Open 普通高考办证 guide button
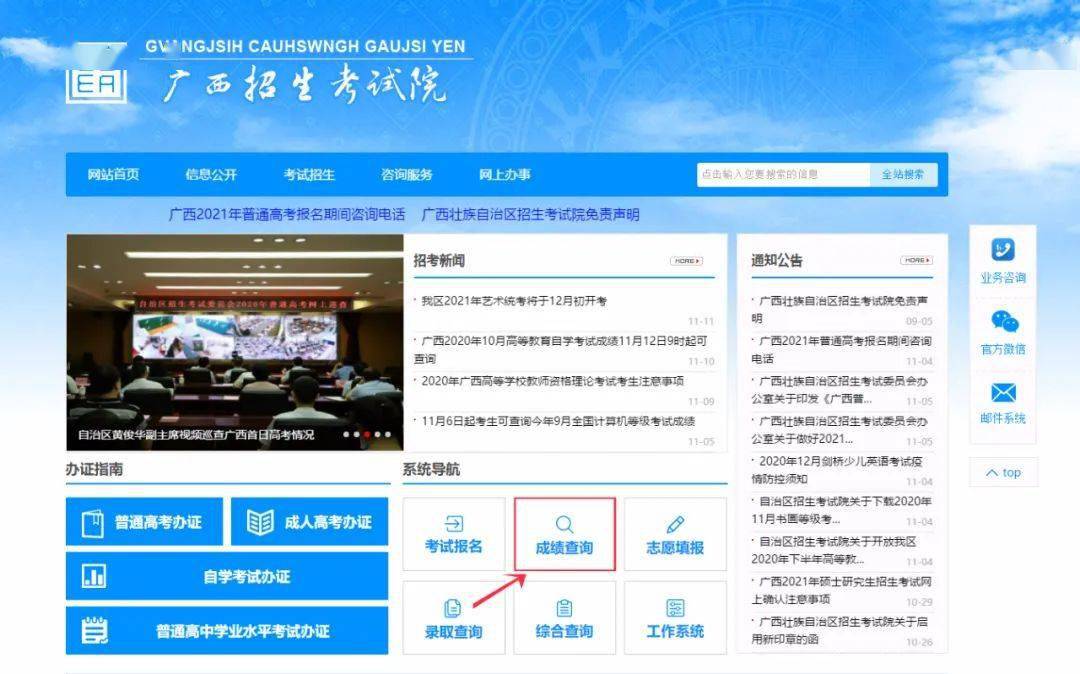The width and height of the screenshot is (1080, 674). 144,522
